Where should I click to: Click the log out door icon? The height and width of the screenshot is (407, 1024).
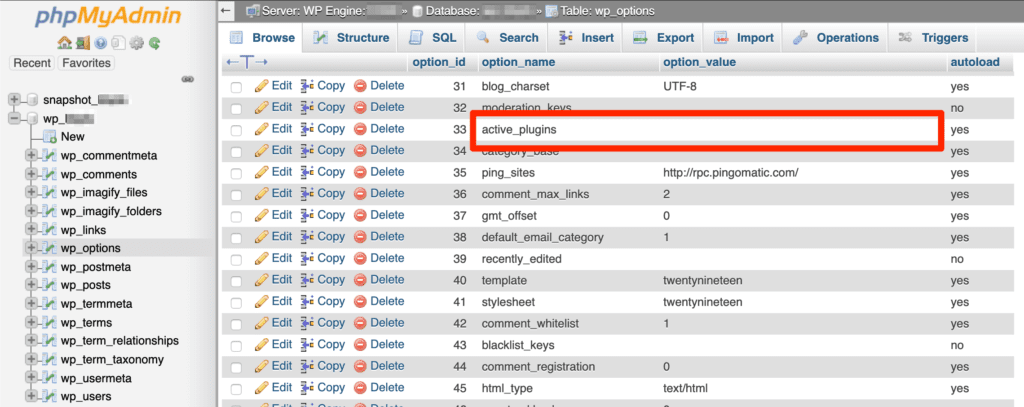82,43
